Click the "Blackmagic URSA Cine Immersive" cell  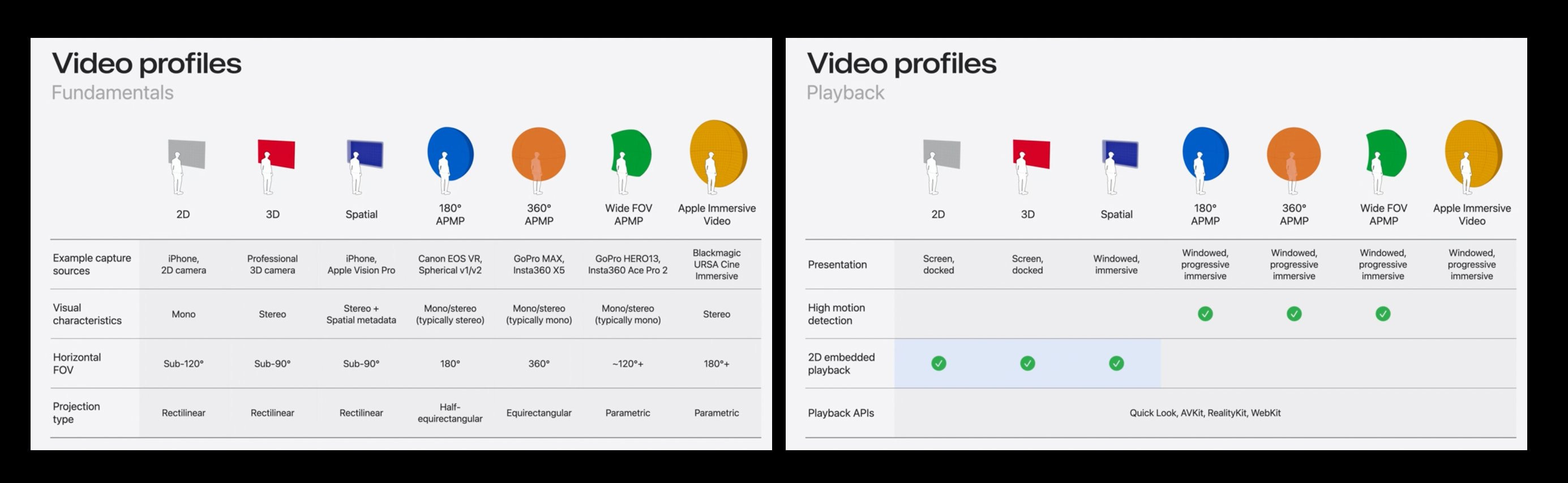717,264
